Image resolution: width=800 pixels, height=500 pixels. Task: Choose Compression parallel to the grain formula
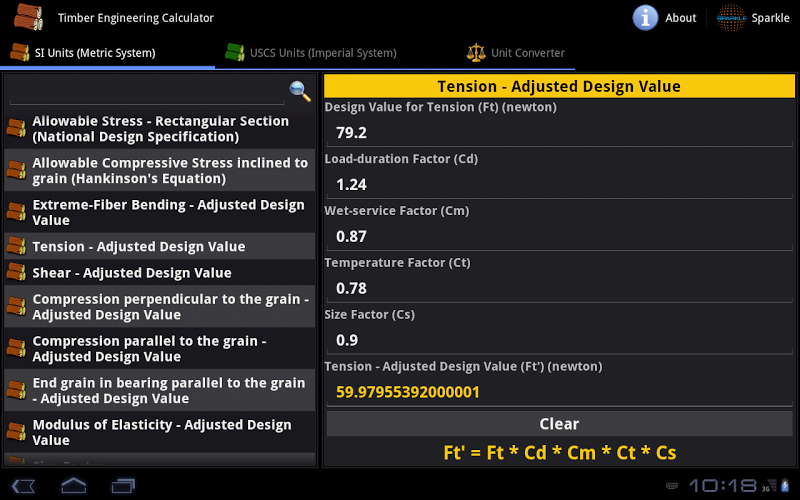pyautogui.click(x=160, y=348)
